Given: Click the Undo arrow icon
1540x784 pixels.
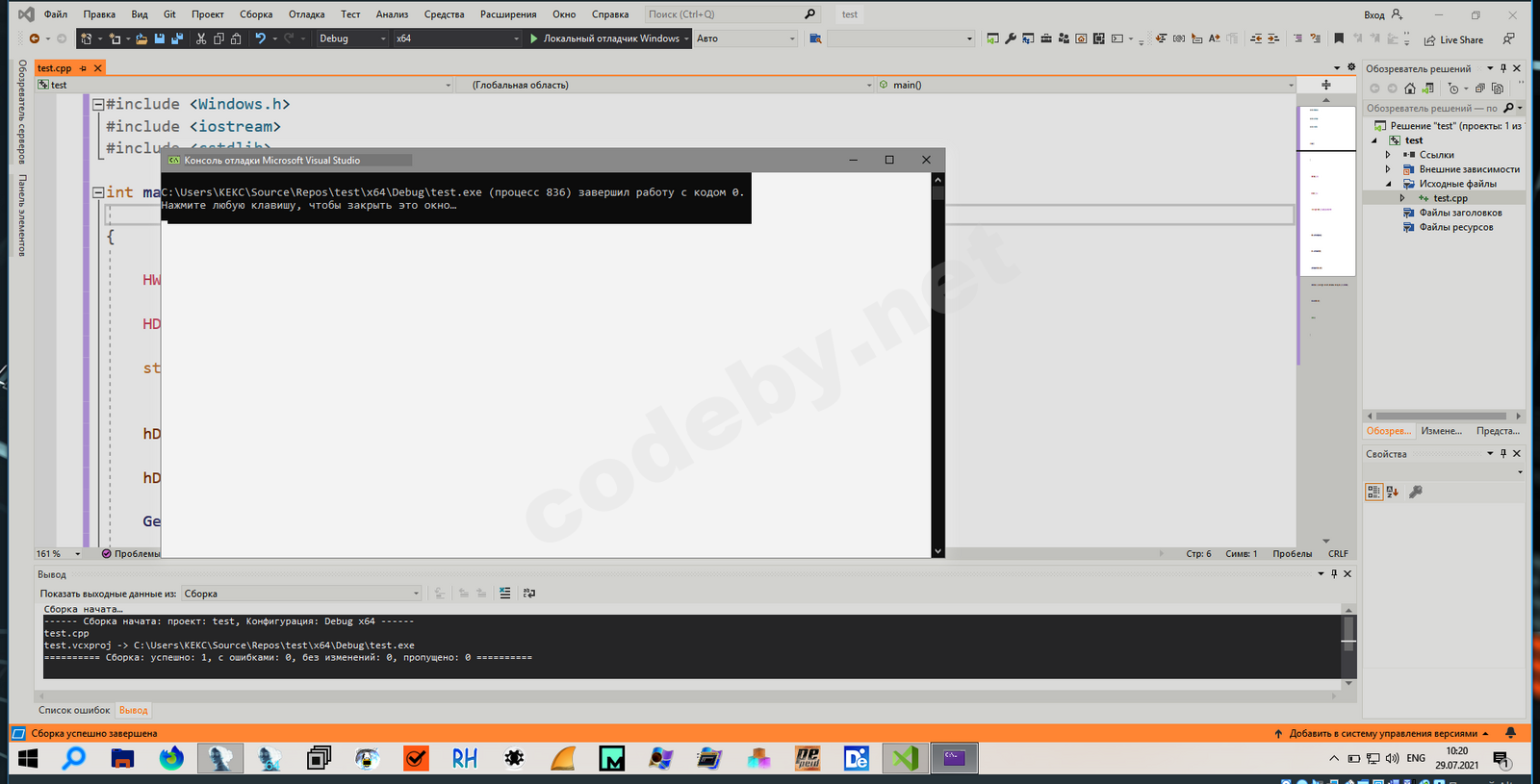Looking at the screenshot, I should pyautogui.click(x=260, y=38).
